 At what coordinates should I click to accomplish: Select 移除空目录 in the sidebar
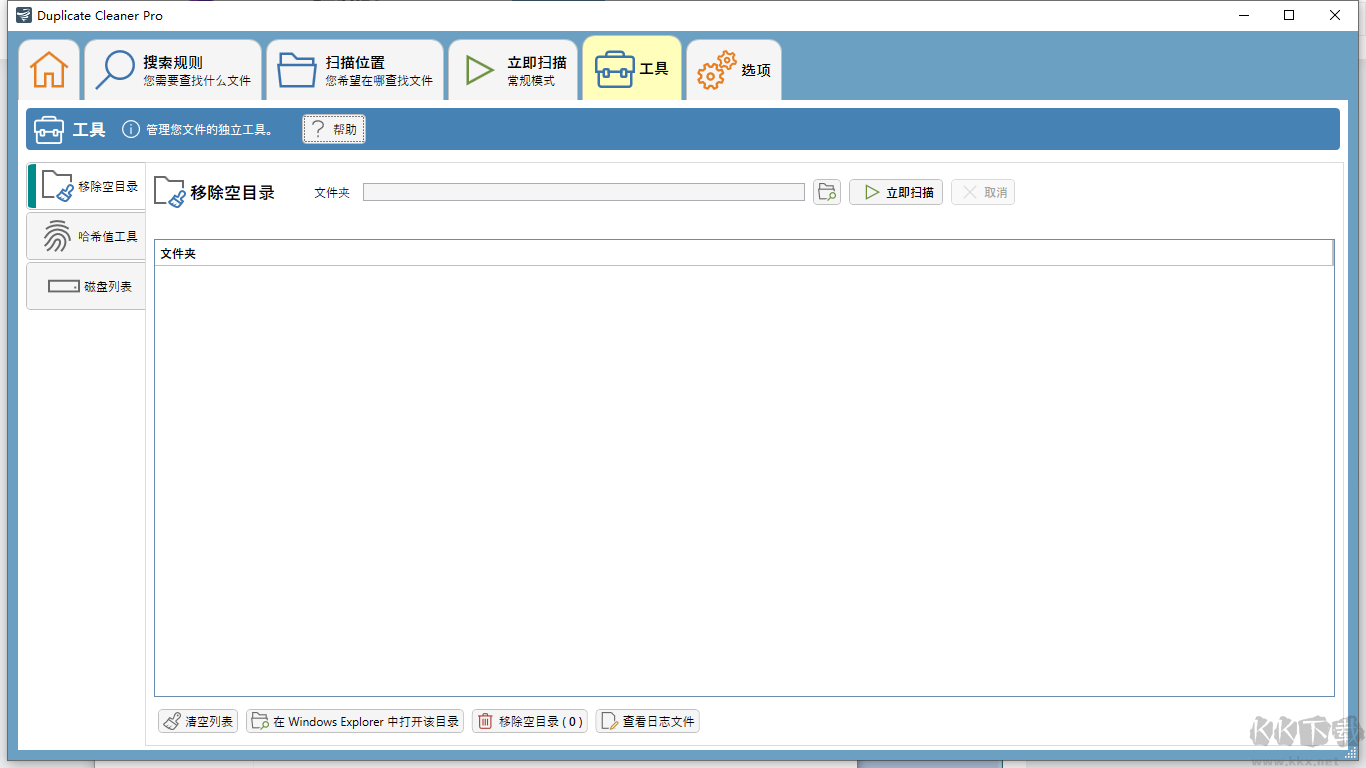[x=87, y=186]
